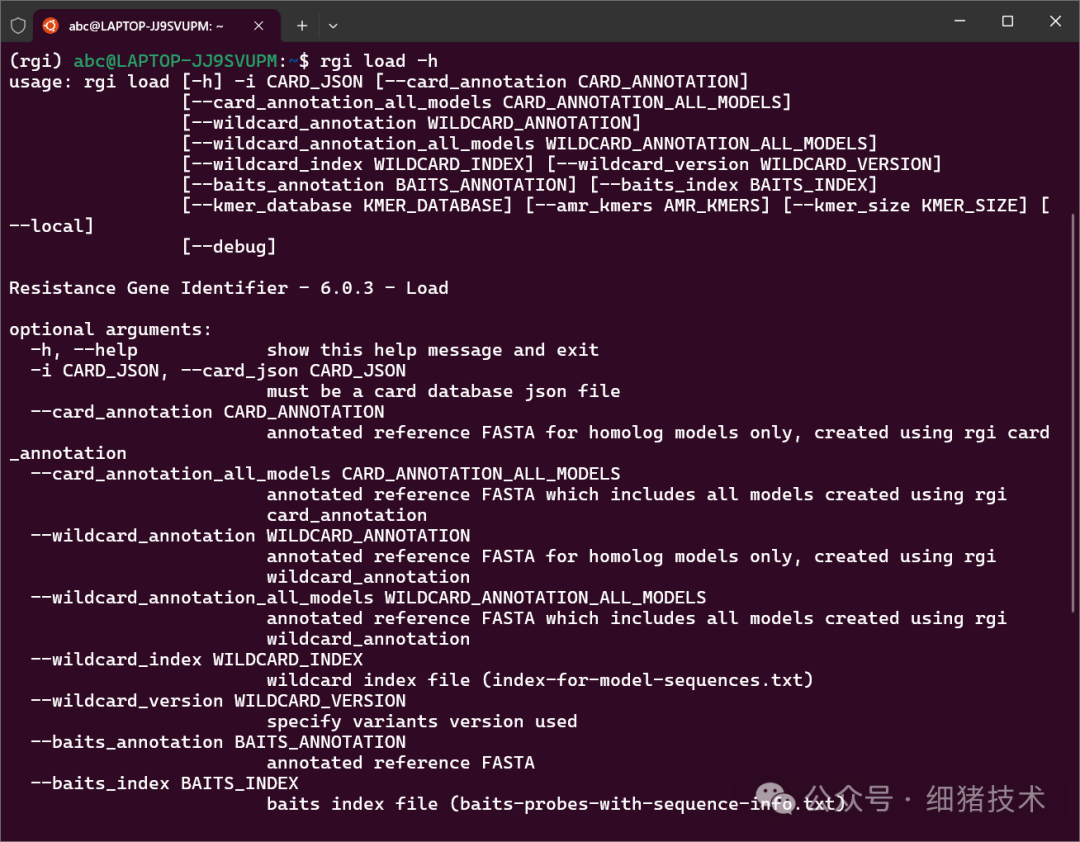This screenshot has height=842, width=1080.
Task: Open the new tab dropdown chevron
Action: (333, 25)
